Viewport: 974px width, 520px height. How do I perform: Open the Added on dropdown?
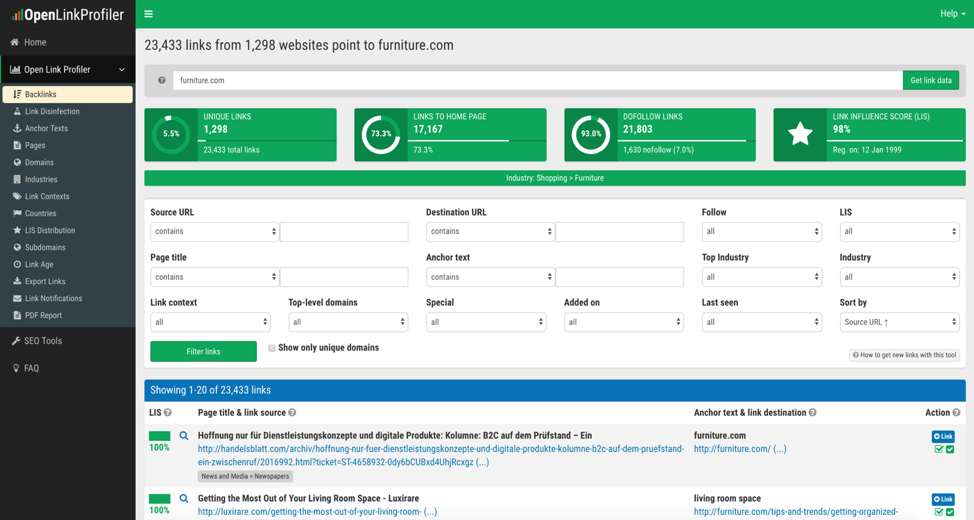(624, 322)
